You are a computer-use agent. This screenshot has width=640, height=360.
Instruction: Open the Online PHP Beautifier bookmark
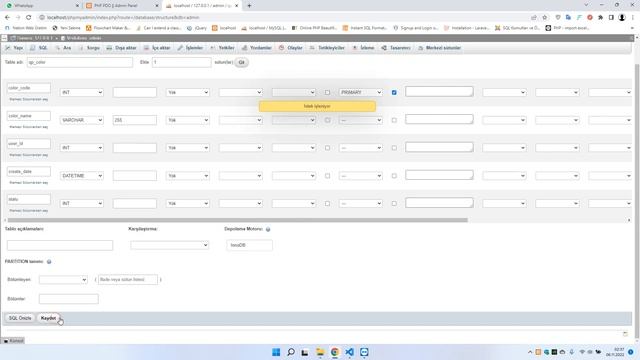(314, 28)
